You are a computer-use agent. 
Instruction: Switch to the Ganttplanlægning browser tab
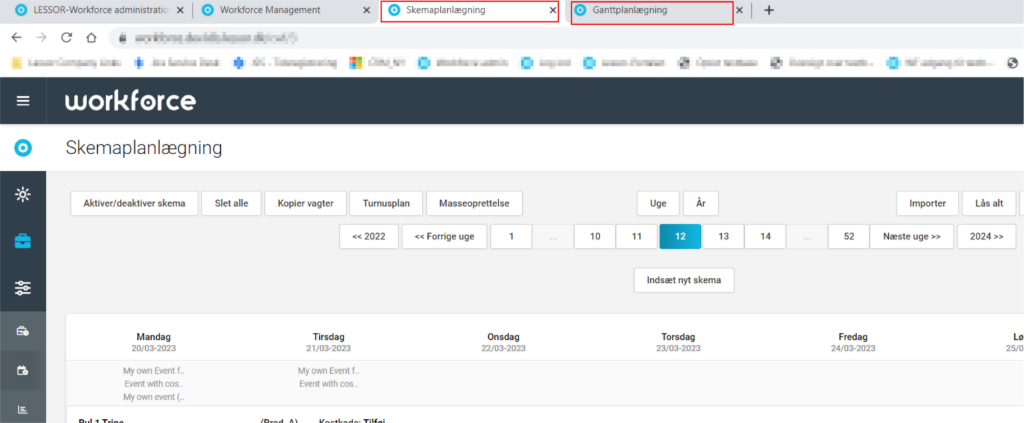pos(651,10)
